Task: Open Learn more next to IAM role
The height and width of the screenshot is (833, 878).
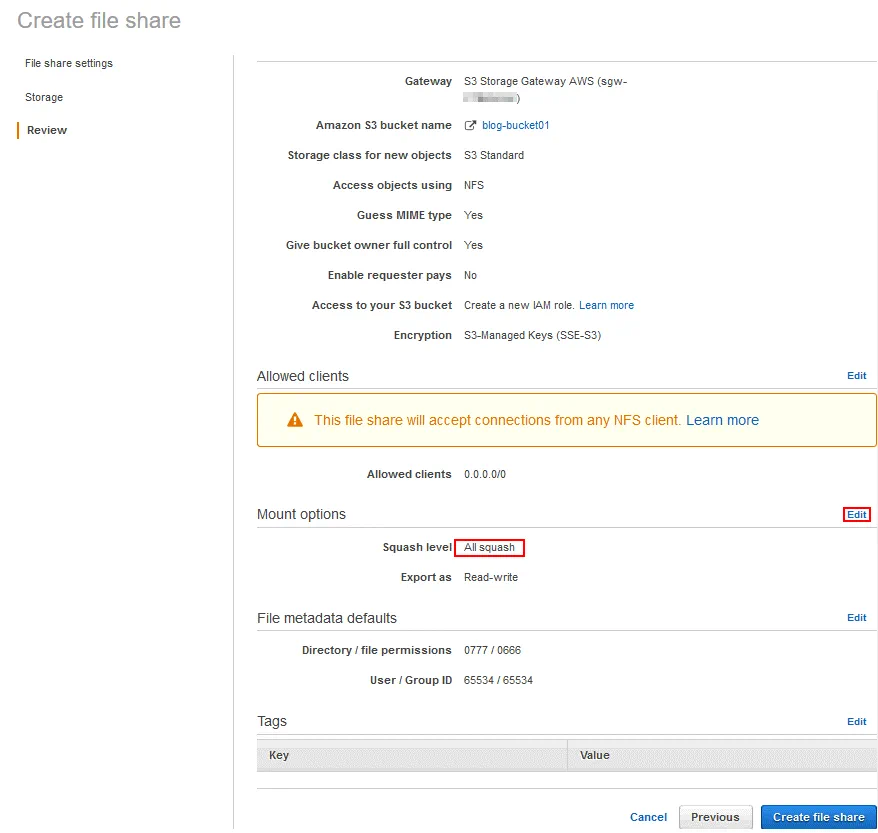Action: point(606,305)
